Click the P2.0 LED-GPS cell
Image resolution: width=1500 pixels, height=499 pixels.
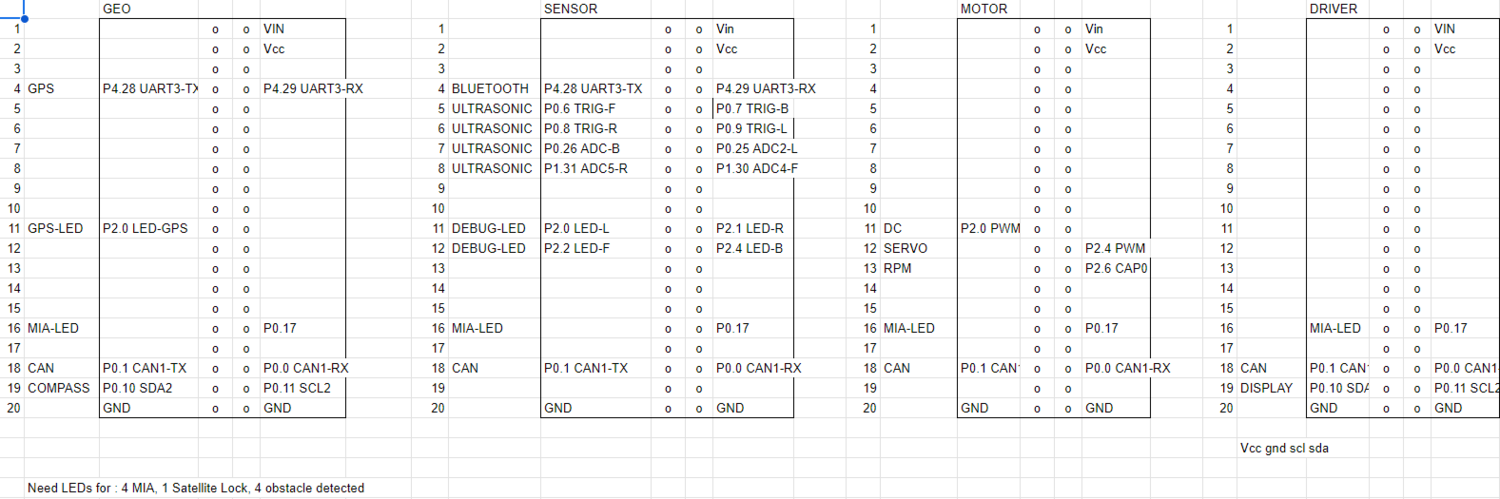tap(149, 229)
